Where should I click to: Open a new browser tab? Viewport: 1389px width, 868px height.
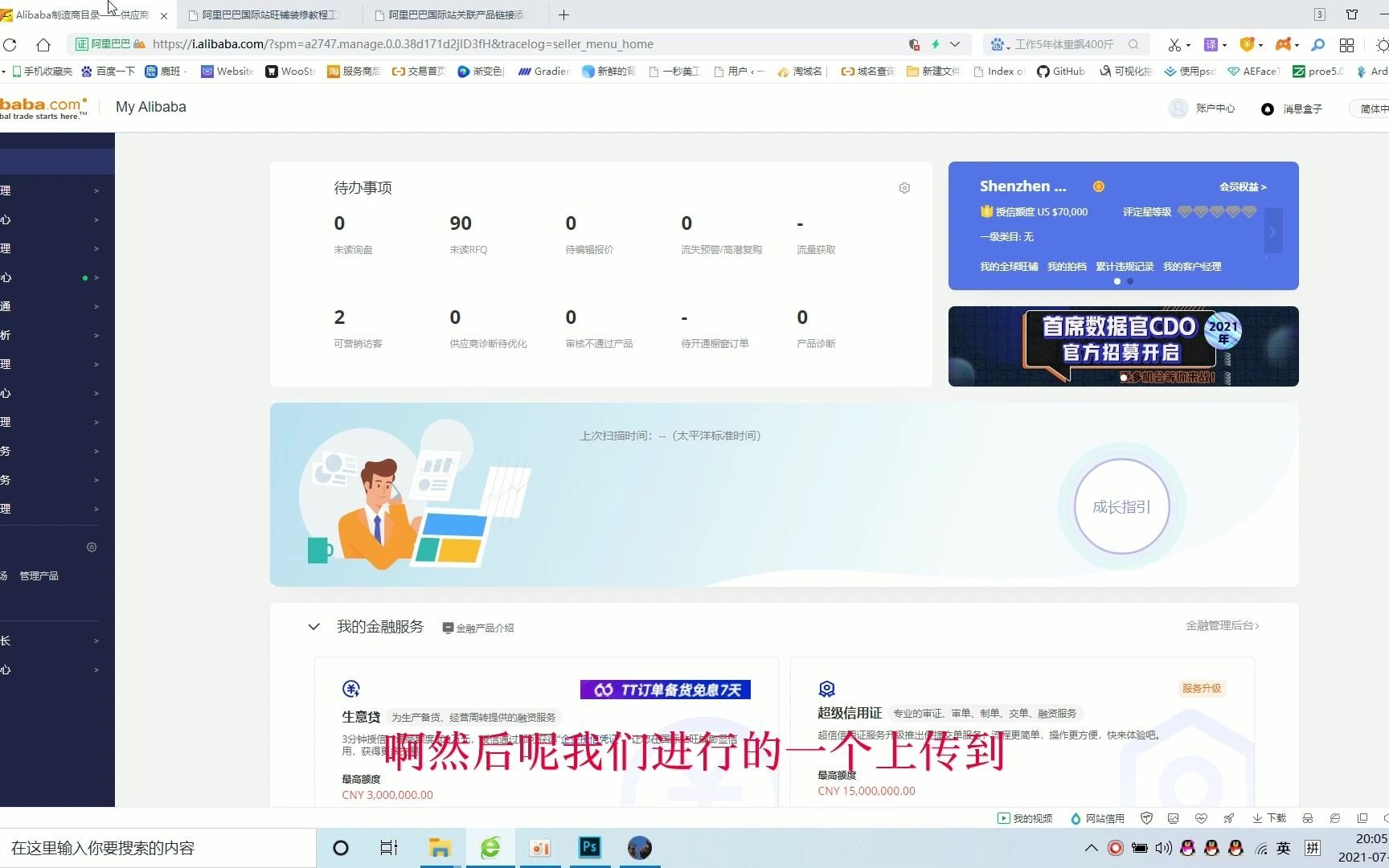click(563, 14)
